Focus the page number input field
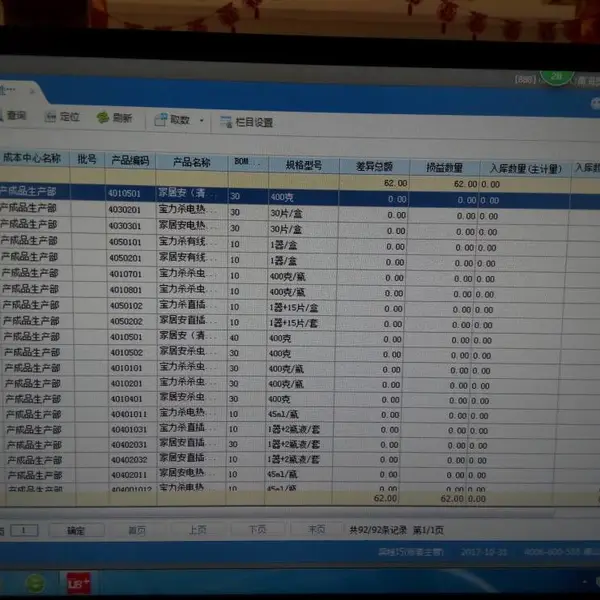 [x=24, y=530]
